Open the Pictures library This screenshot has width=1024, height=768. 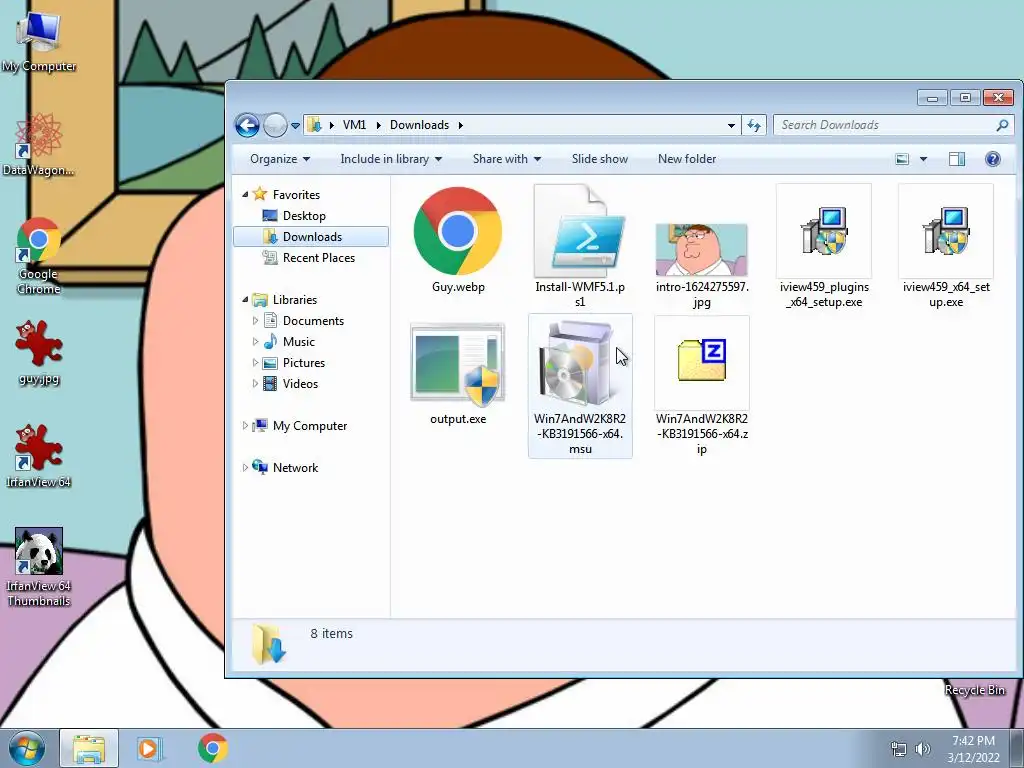click(304, 362)
